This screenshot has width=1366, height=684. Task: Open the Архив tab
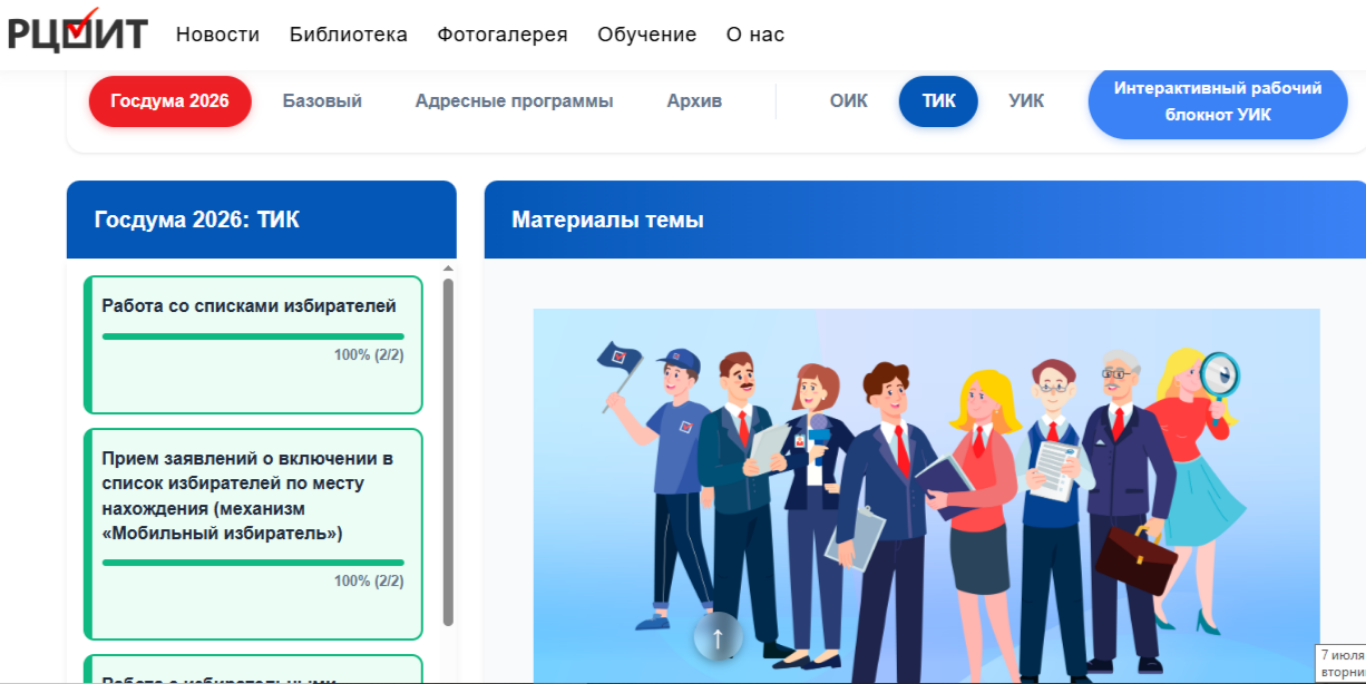pos(694,101)
